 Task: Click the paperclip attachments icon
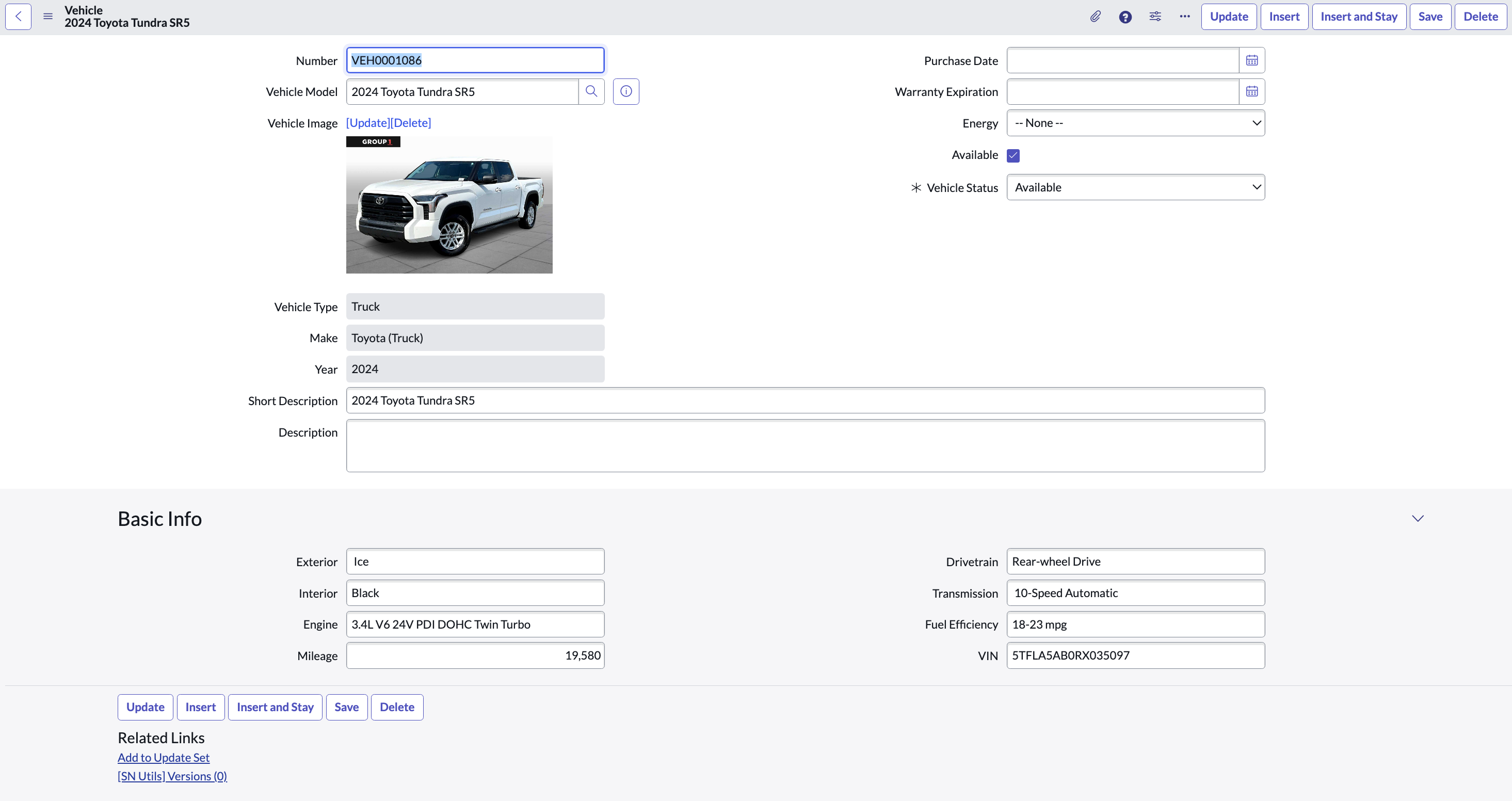(1095, 17)
